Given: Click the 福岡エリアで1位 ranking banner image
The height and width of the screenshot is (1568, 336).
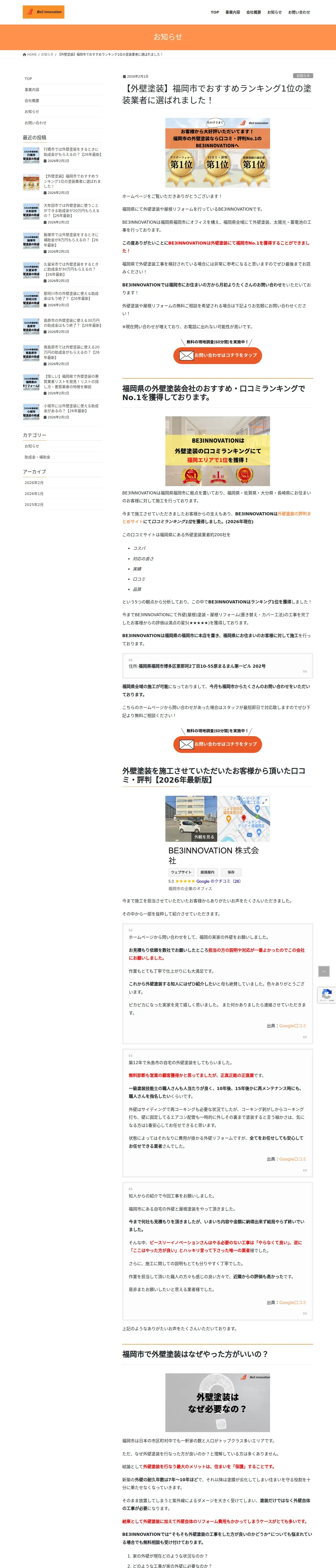Looking at the screenshot, I should [x=218, y=451].
